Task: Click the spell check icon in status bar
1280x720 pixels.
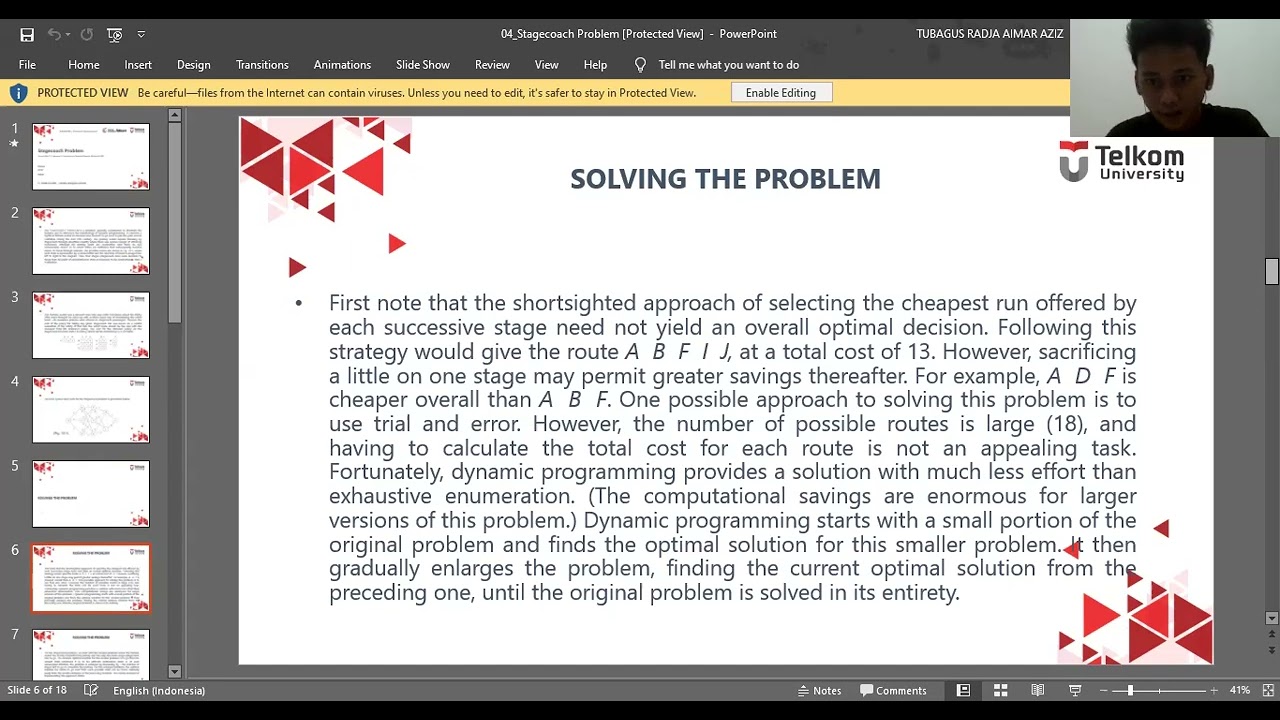Action: click(x=91, y=691)
